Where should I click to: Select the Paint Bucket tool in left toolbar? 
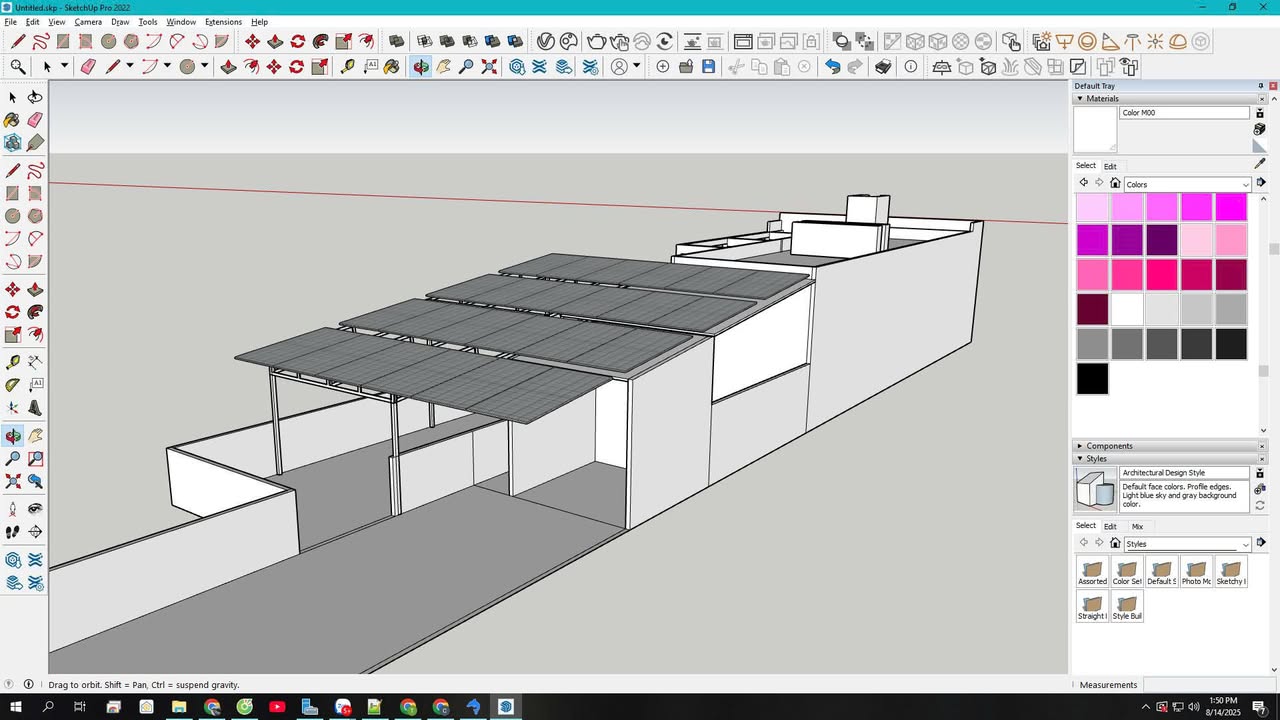[x=12, y=120]
